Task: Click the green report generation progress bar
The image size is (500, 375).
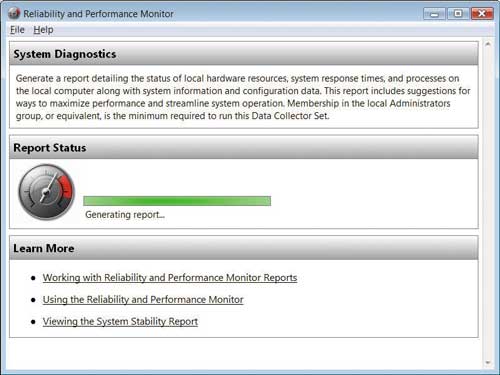Action: click(177, 201)
